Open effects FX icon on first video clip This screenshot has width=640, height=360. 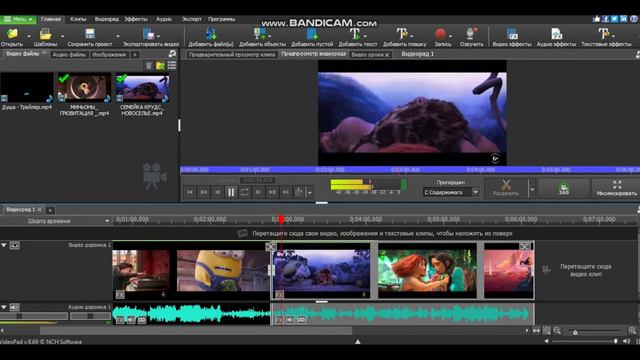point(120,294)
